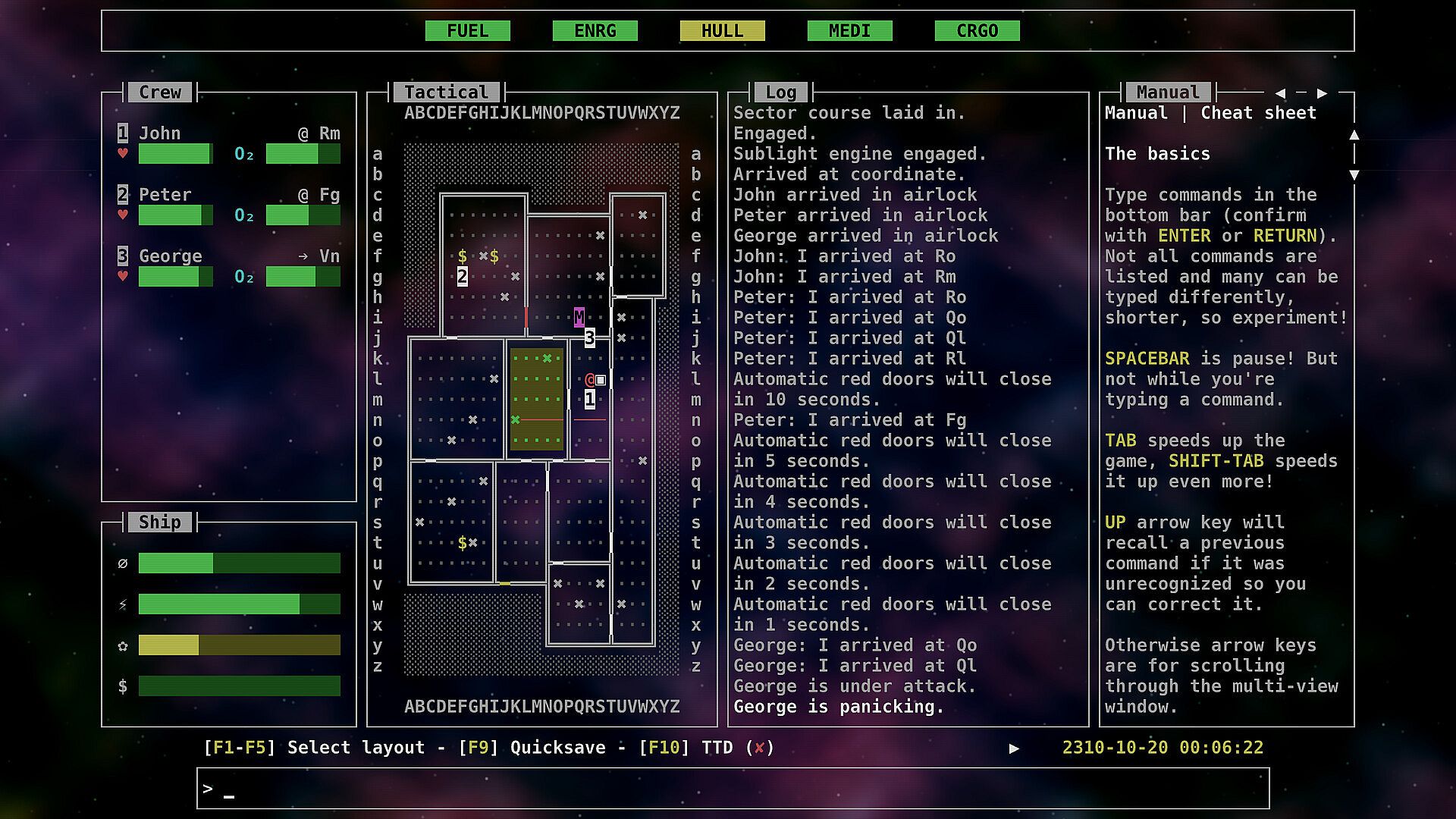Click Peter's heart health icon

point(123,215)
